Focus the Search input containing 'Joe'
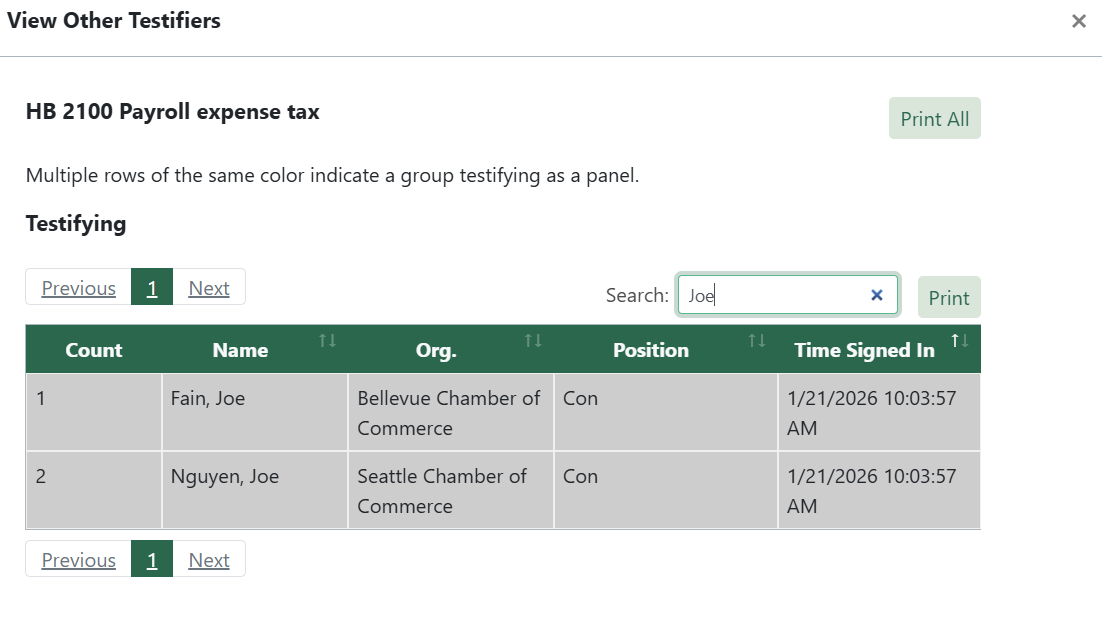The image size is (1102, 627). point(770,295)
